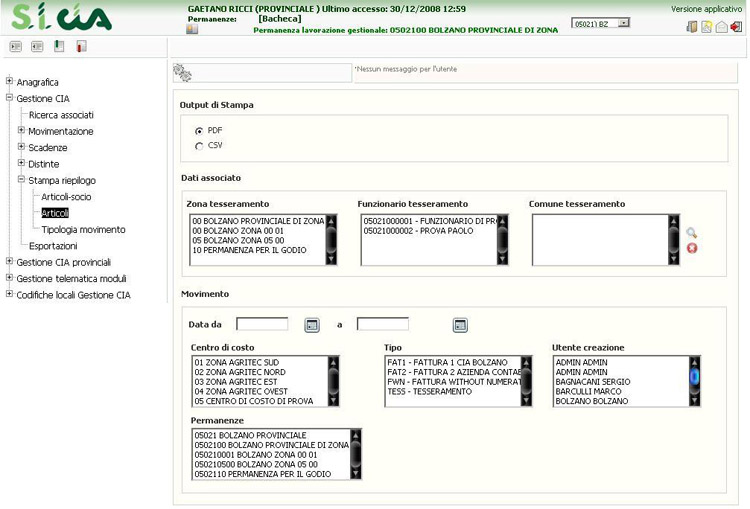Select PDF output radio button
Screen dimensions: 750x509
(x=199, y=131)
